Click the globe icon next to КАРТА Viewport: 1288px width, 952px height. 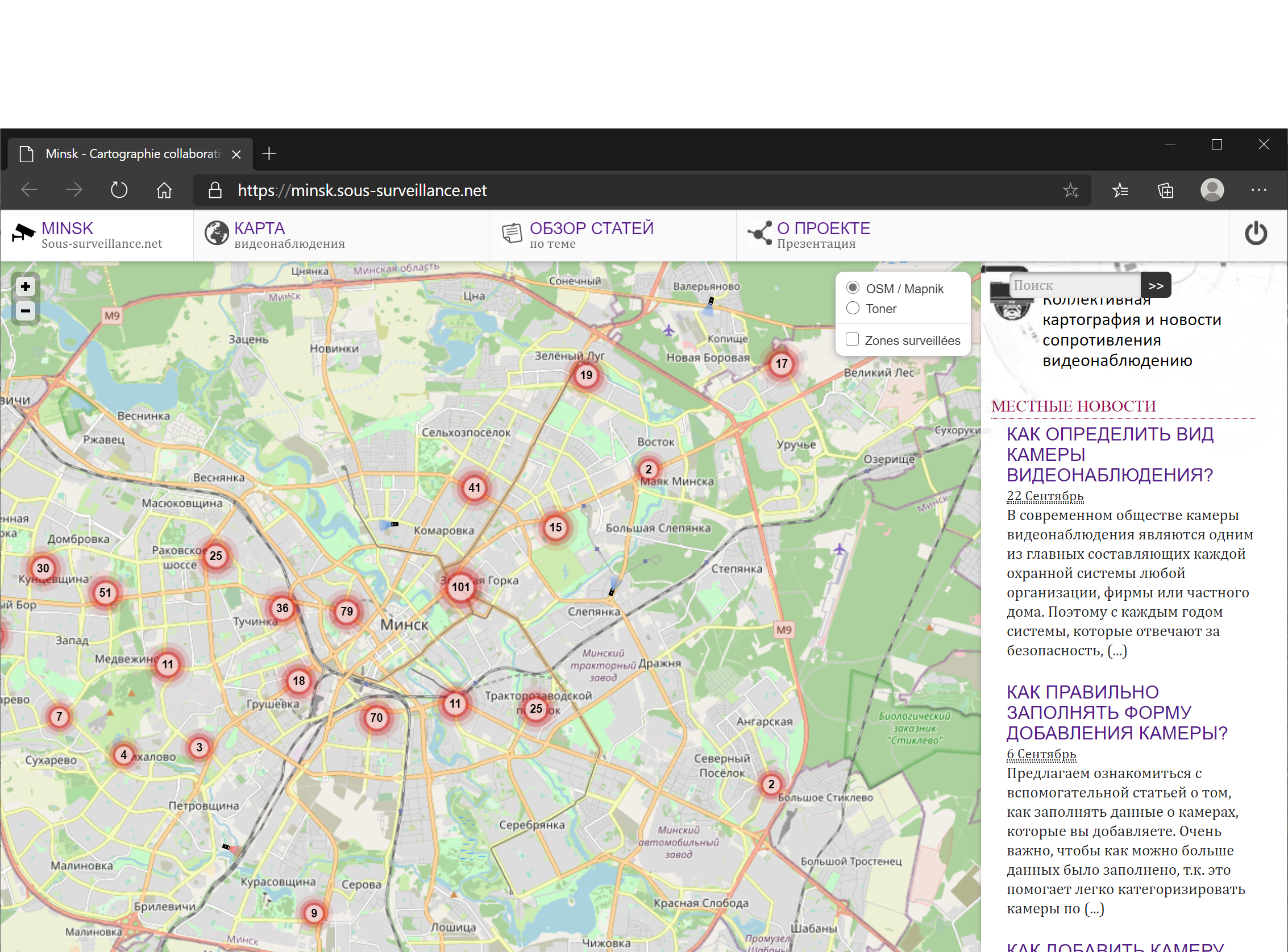click(x=217, y=233)
